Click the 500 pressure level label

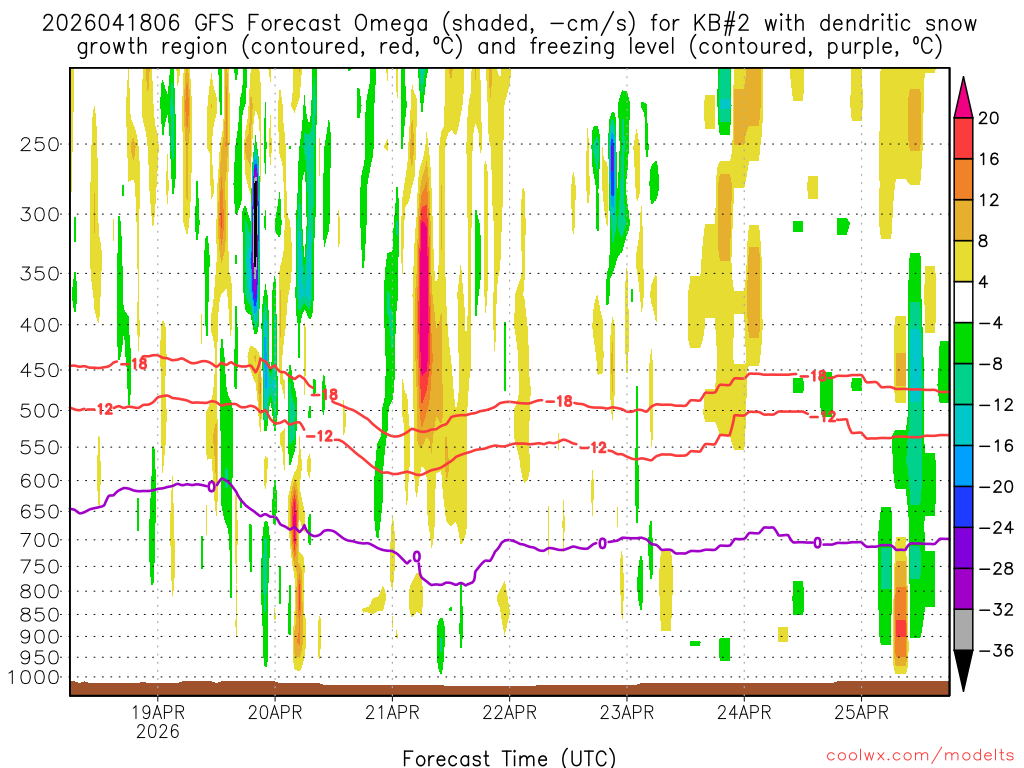40,411
